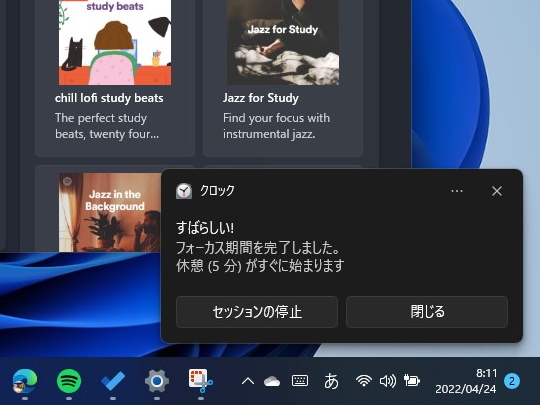This screenshot has height=405, width=540.
Task: Click the クロック notification title text
Action: pyautogui.click(x=217, y=190)
